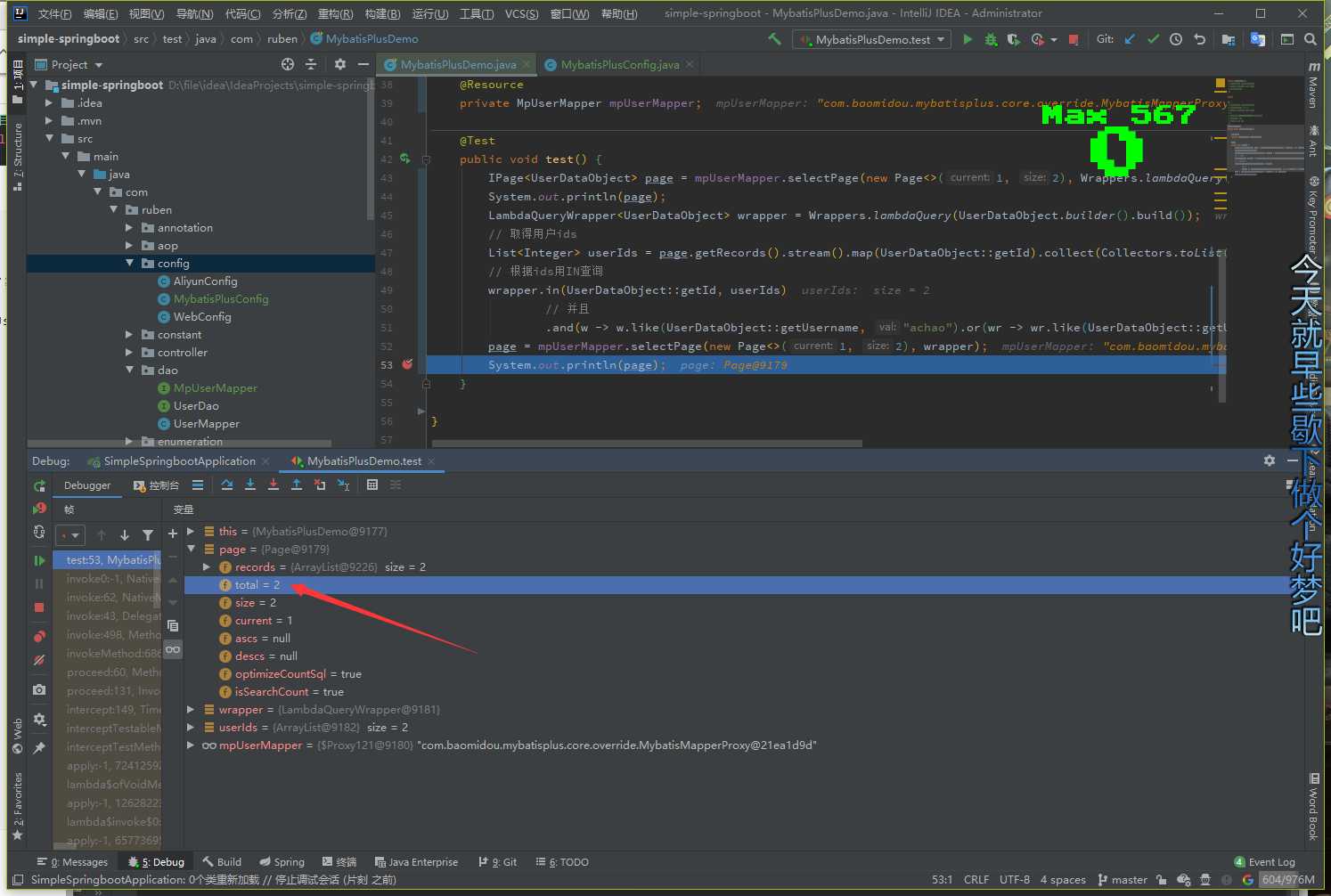Viewport: 1331px width, 896px height.
Task: Click the memory usage indicator 604/976M
Action: [x=1287, y=879]
